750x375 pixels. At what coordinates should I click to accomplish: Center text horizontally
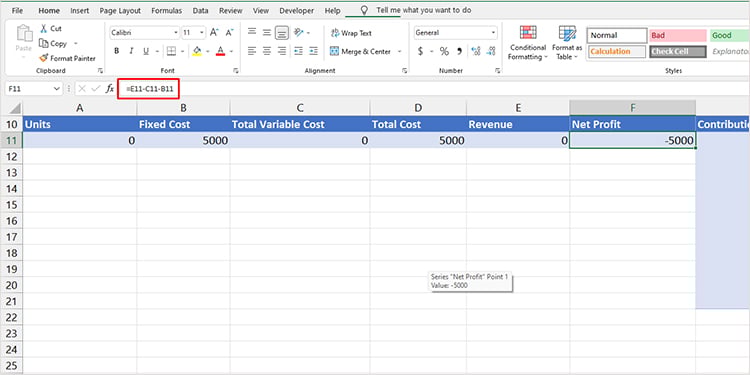(267, 51)
